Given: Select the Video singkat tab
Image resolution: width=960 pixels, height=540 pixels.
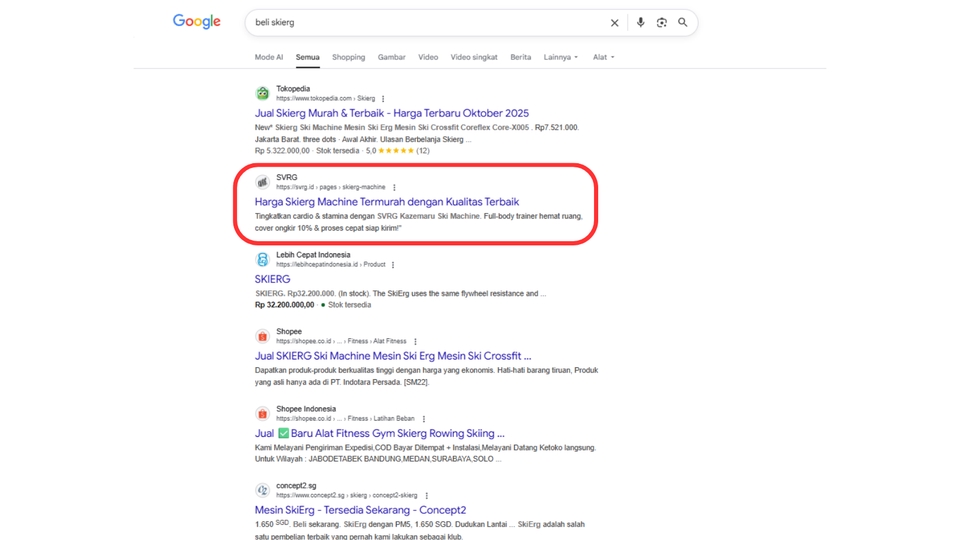Looking at the screenshot, I should coord(473,57).
